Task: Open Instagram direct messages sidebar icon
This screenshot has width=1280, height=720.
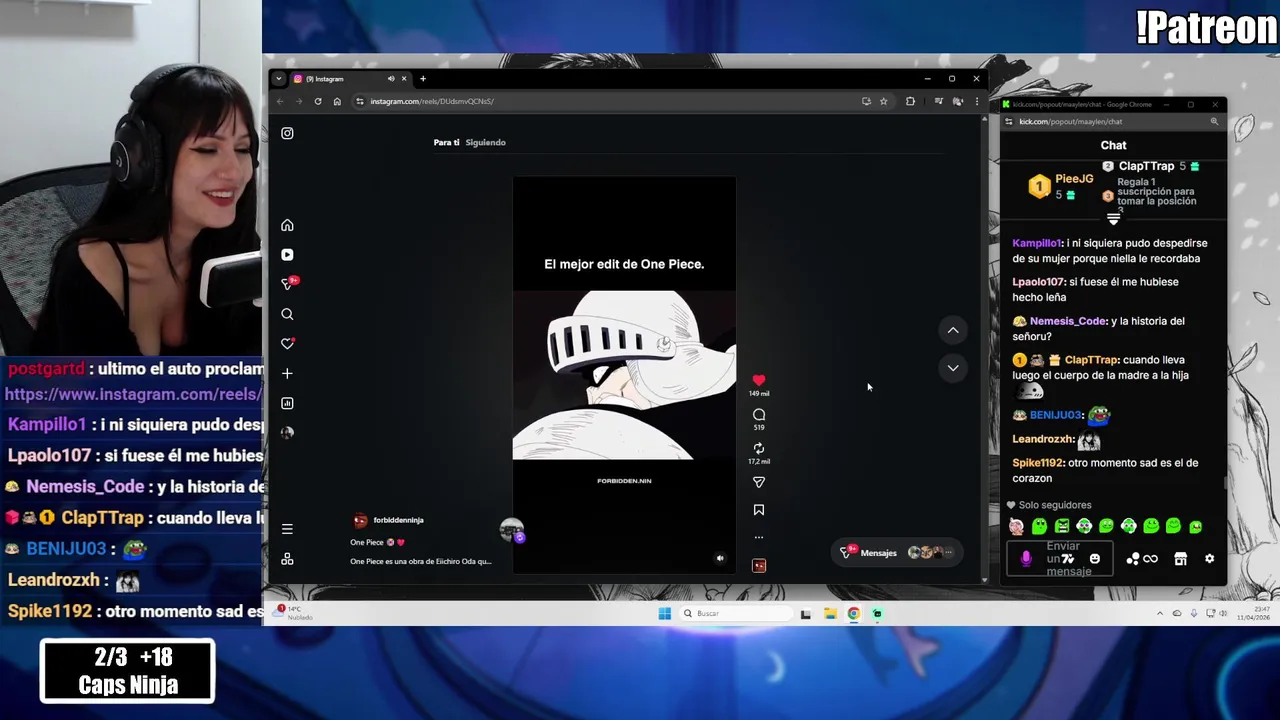Action: click(287, 285)
